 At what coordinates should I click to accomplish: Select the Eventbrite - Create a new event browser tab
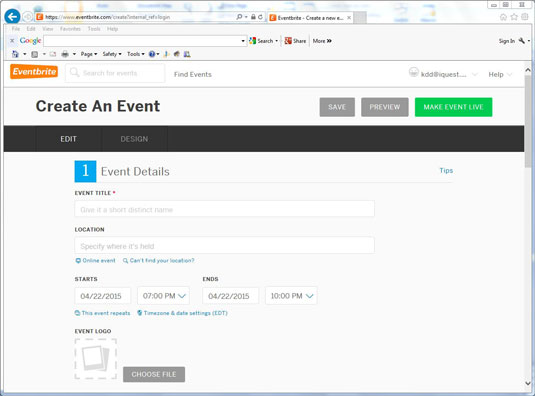310,18
